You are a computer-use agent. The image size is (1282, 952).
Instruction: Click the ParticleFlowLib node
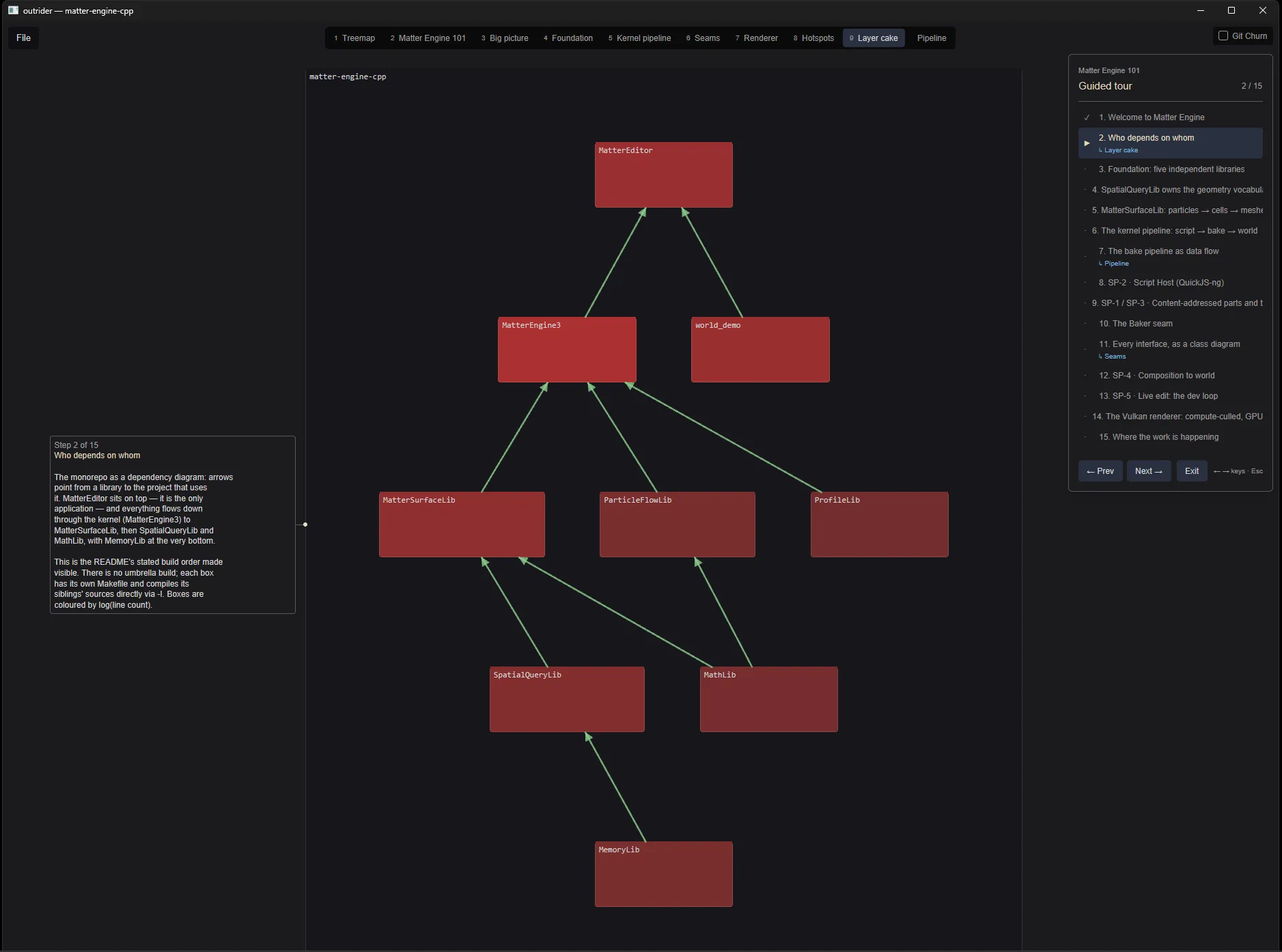678,524
